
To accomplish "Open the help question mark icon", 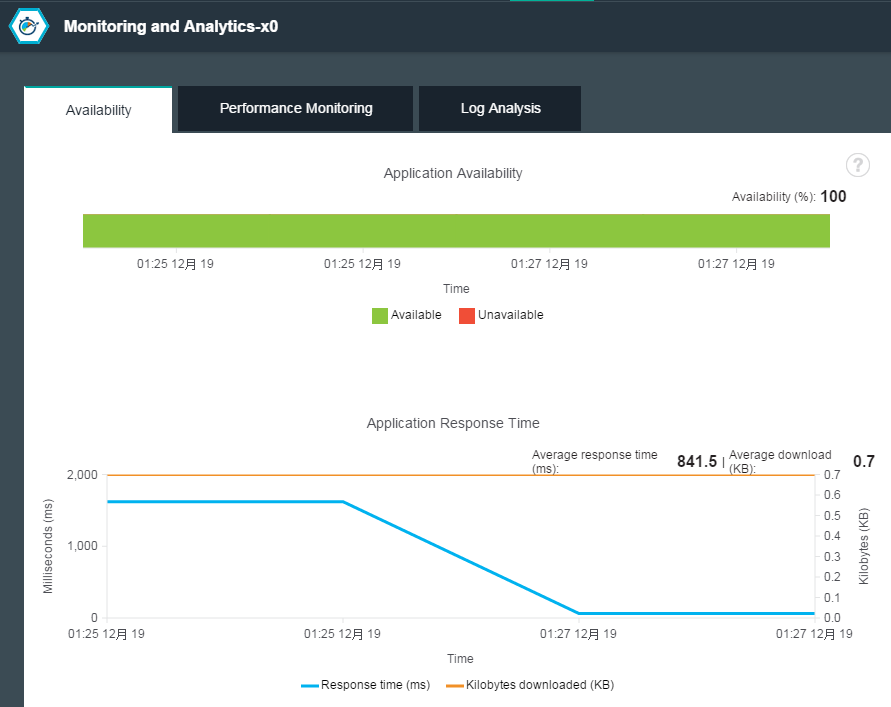I will pyautogui.click(x=857, y=165).
